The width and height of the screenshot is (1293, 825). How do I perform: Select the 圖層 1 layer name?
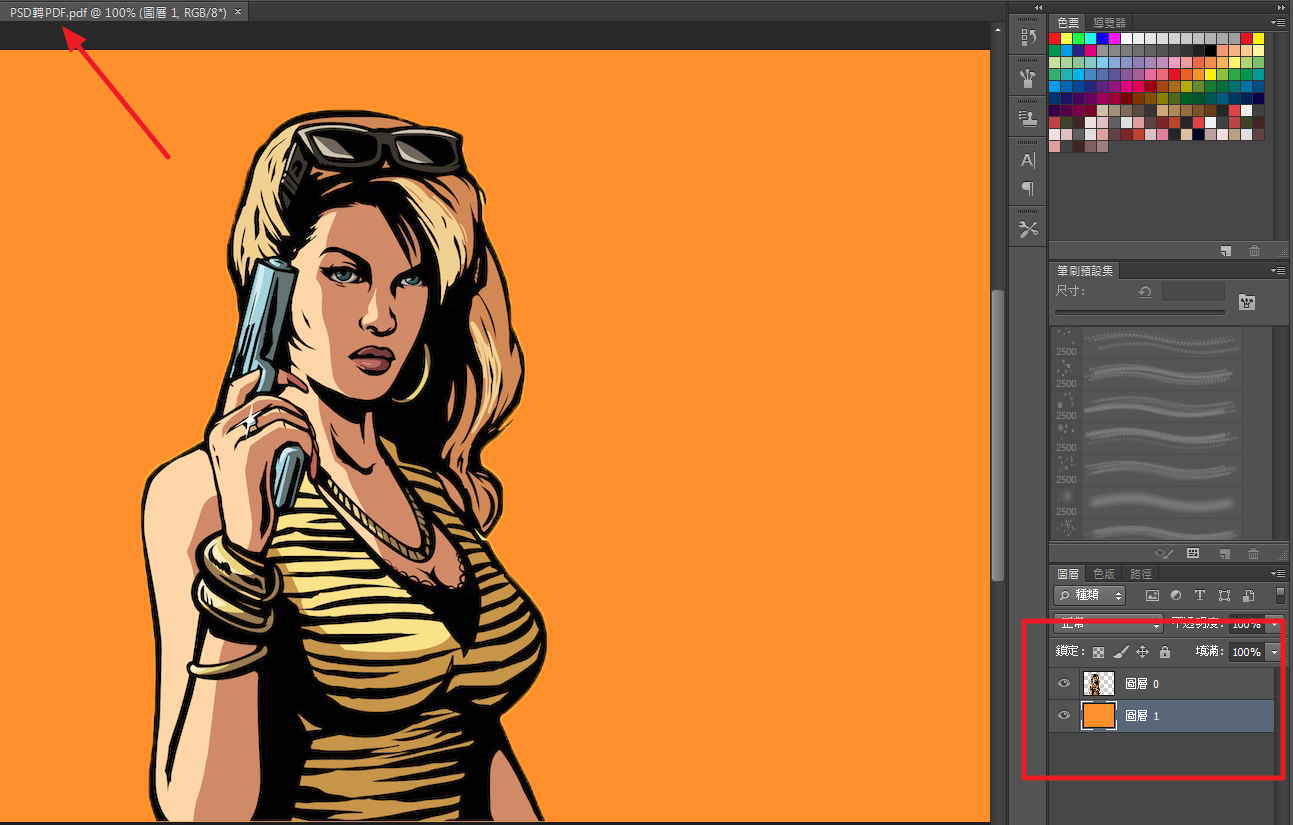[1142, 716]
